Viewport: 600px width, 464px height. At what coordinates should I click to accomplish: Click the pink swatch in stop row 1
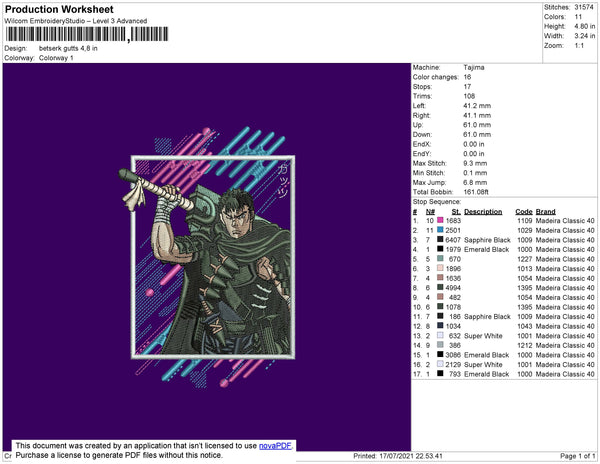(x=440, y=220)
